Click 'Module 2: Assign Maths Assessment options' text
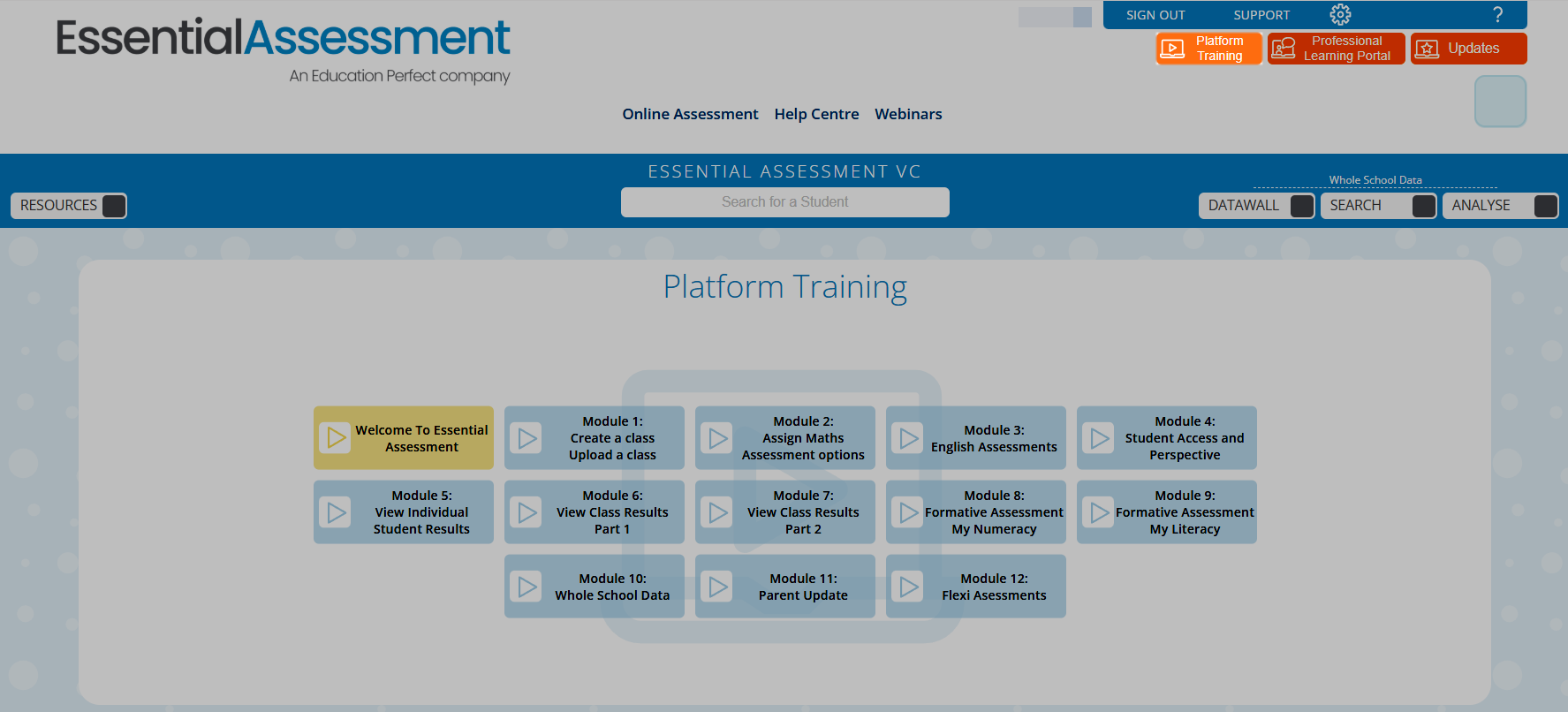 click(x=803, y=438)
